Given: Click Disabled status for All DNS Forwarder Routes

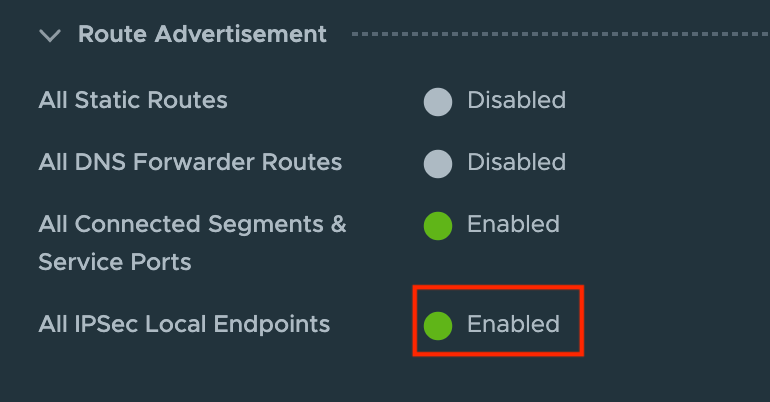Looking at the screenshot, I should point(516,162).
